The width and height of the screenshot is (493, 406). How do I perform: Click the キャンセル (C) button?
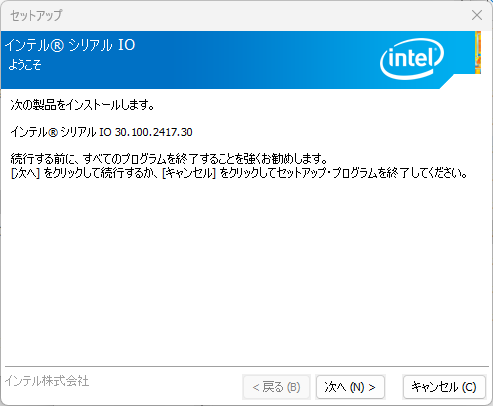point(444,387)
